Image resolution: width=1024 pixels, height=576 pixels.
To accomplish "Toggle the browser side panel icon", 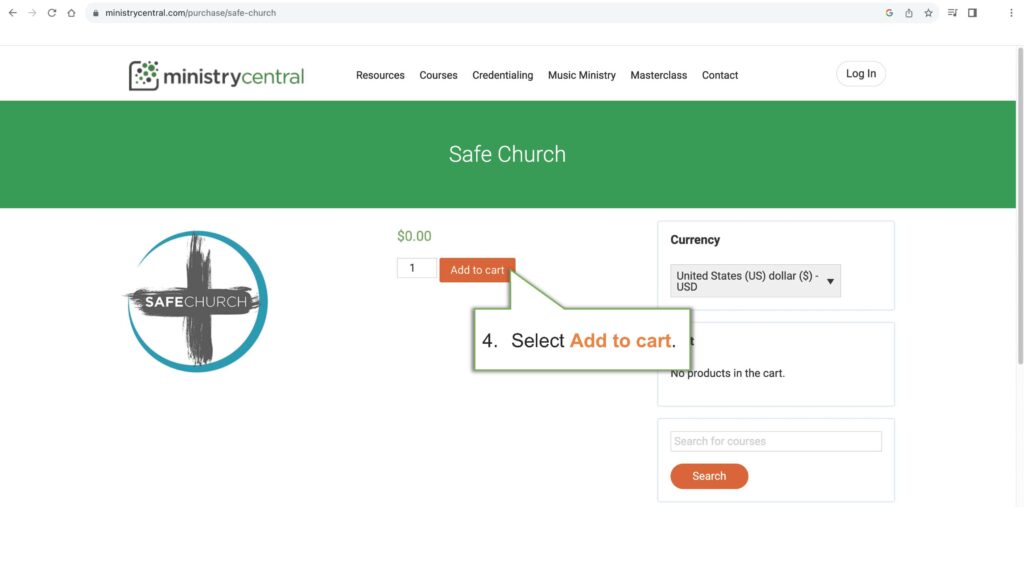I will click(972, 13).
